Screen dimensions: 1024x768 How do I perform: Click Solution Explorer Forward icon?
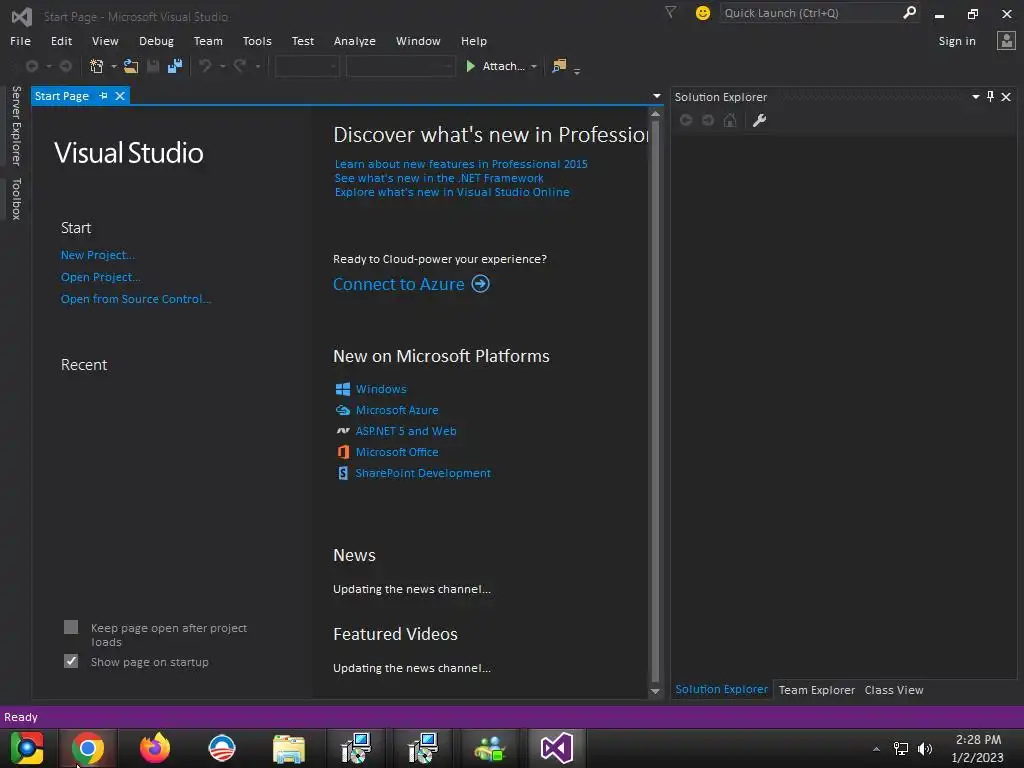click(x=708, y=120)
